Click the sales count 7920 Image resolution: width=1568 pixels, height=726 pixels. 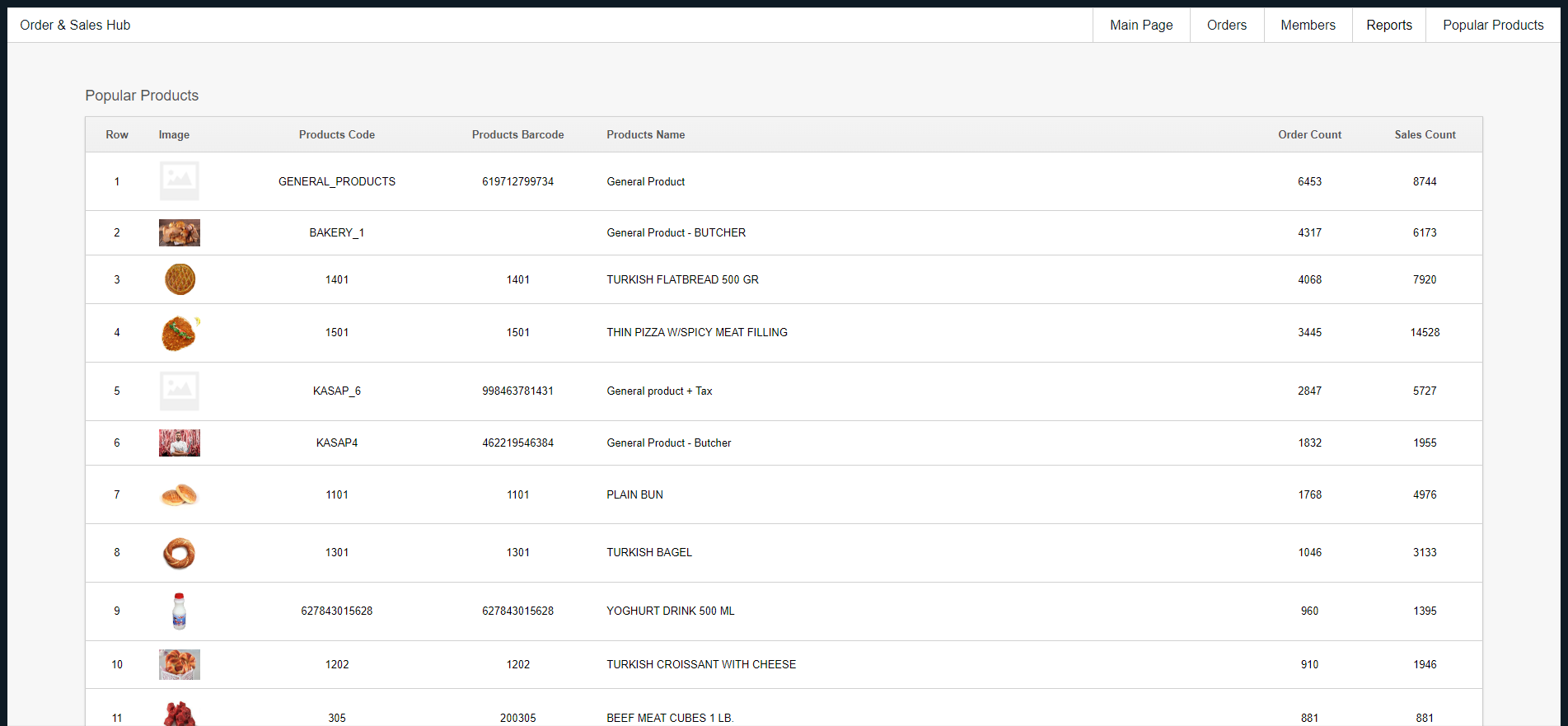pos(1425,279)
